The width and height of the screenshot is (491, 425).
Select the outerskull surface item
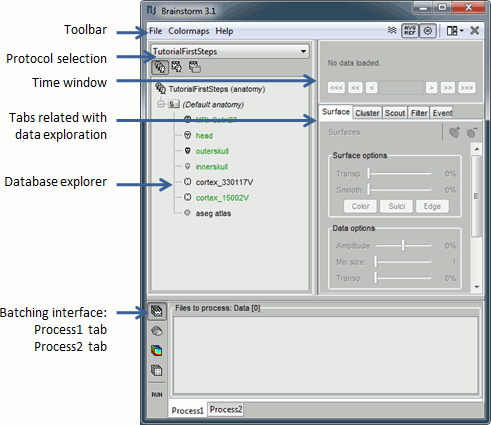coord(212,151)
